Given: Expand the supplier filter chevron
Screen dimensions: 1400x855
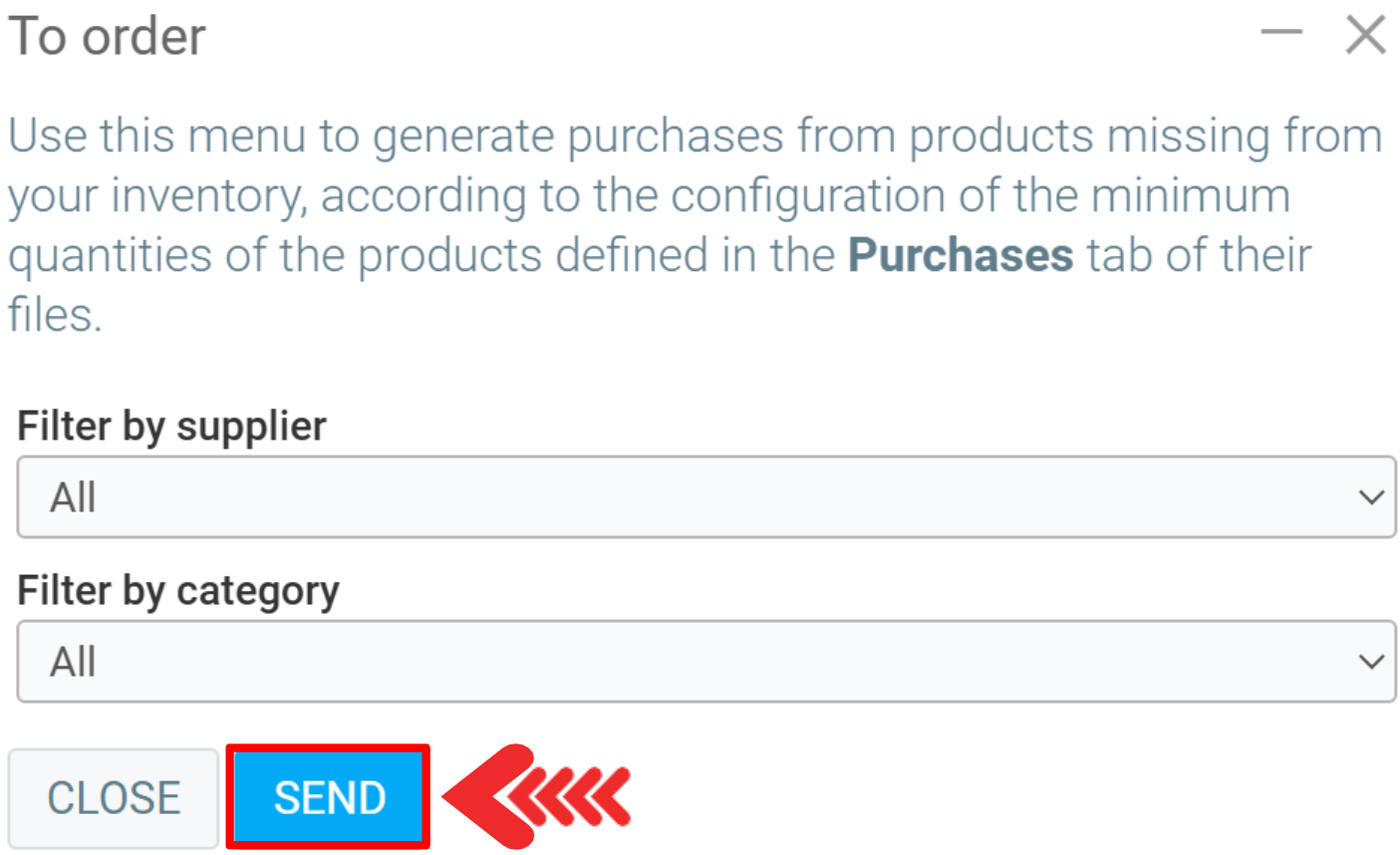Looking at the screenshot, I should [1371, 497].
